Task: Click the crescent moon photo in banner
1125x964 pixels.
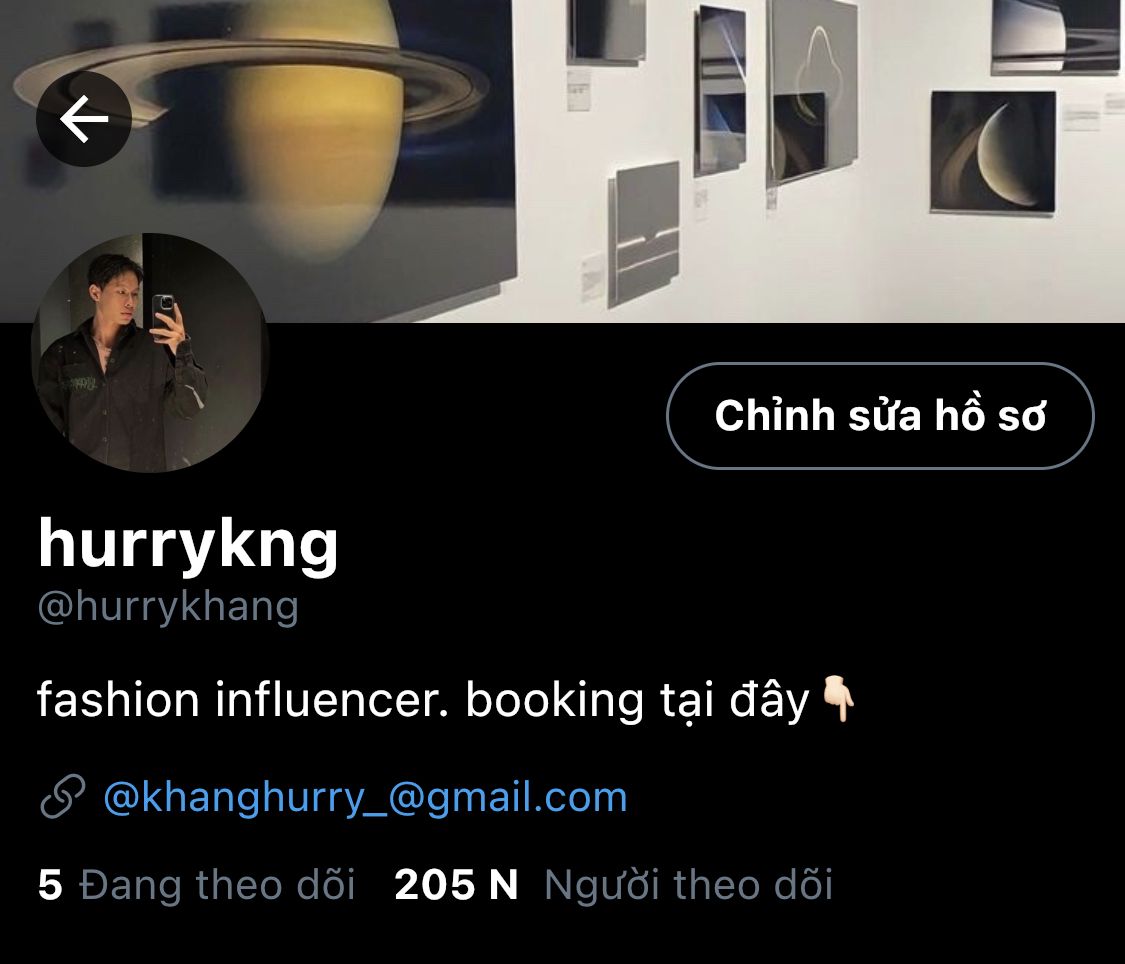Action: point(994,151)
